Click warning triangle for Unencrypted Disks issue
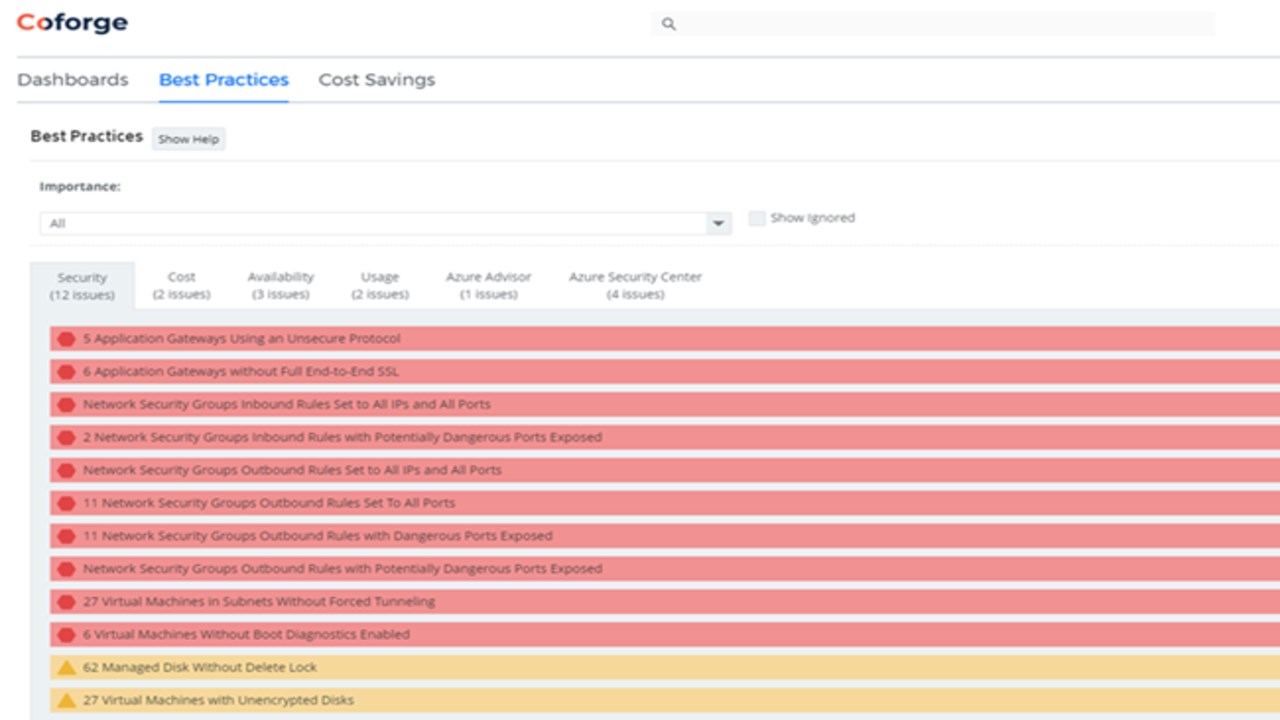This screenshot has height=720, width=1280. pyautogui.click(x=66, y=700)
